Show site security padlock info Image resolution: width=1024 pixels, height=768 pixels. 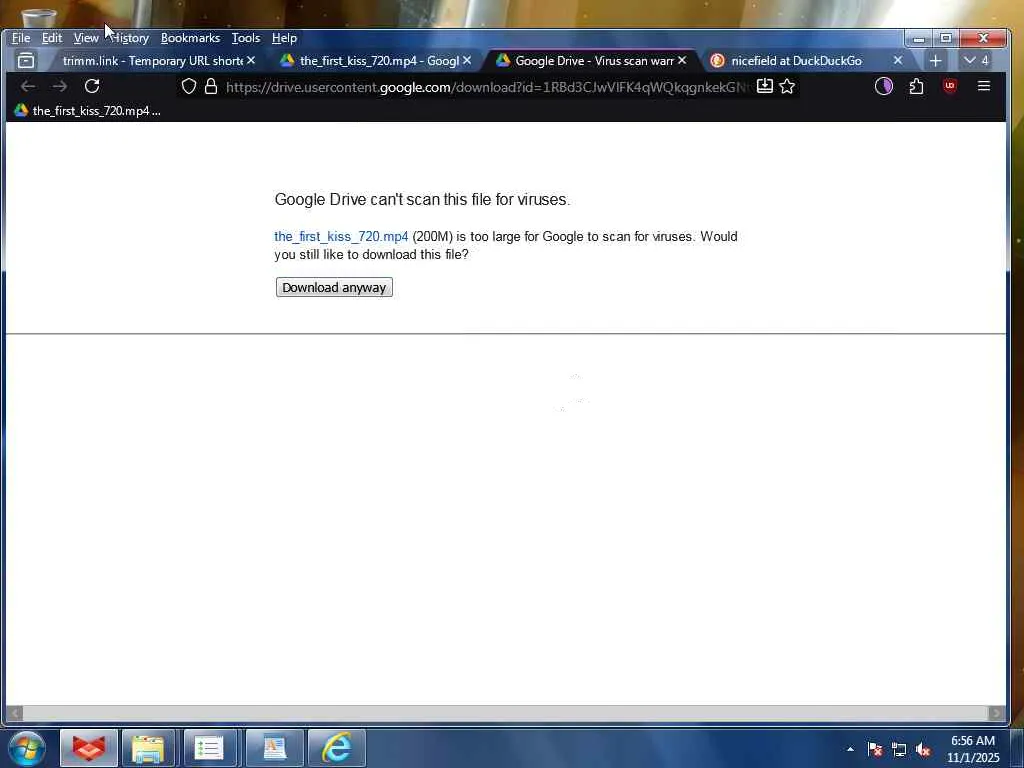pyautogui.click(x=211, y=86)
